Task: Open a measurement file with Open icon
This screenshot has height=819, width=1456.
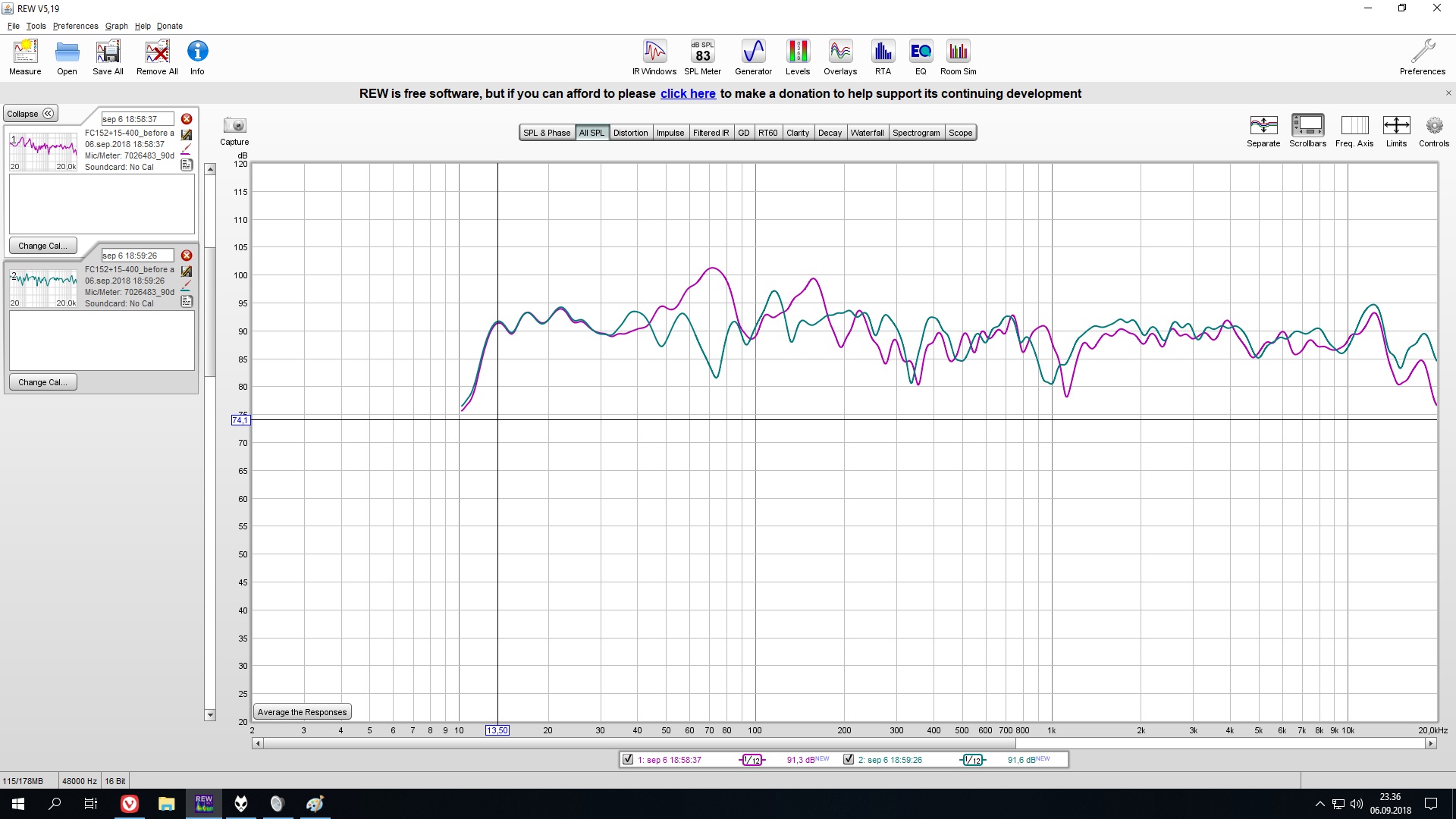Action: click(x=67, y=58)
